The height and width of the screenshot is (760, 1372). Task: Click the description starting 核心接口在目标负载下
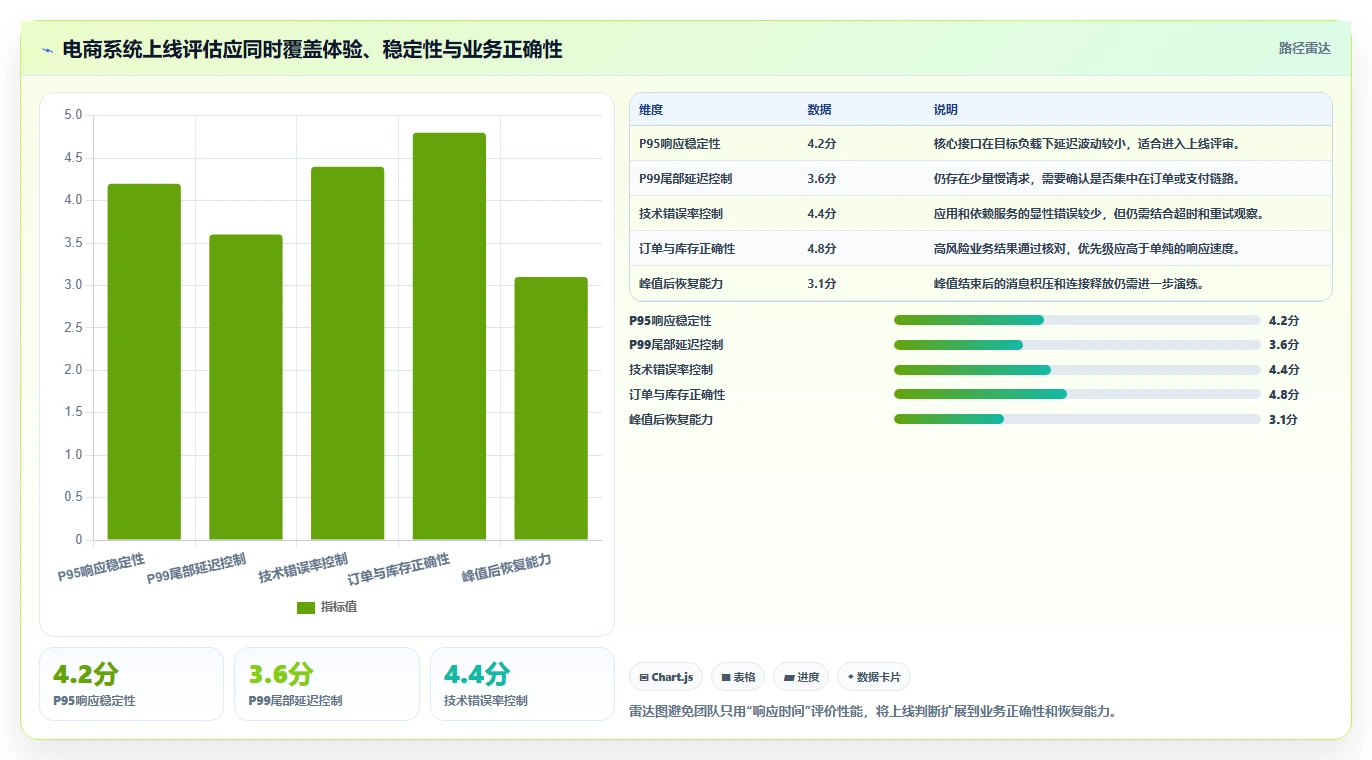pyautogui.click(x=1088, y=144)
